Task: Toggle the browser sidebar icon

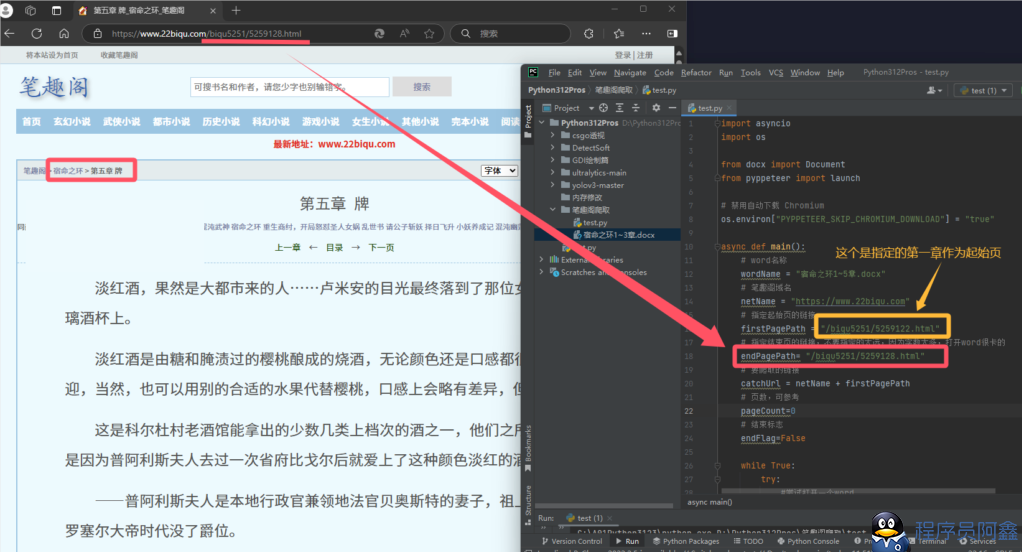Action: [672, 33]
